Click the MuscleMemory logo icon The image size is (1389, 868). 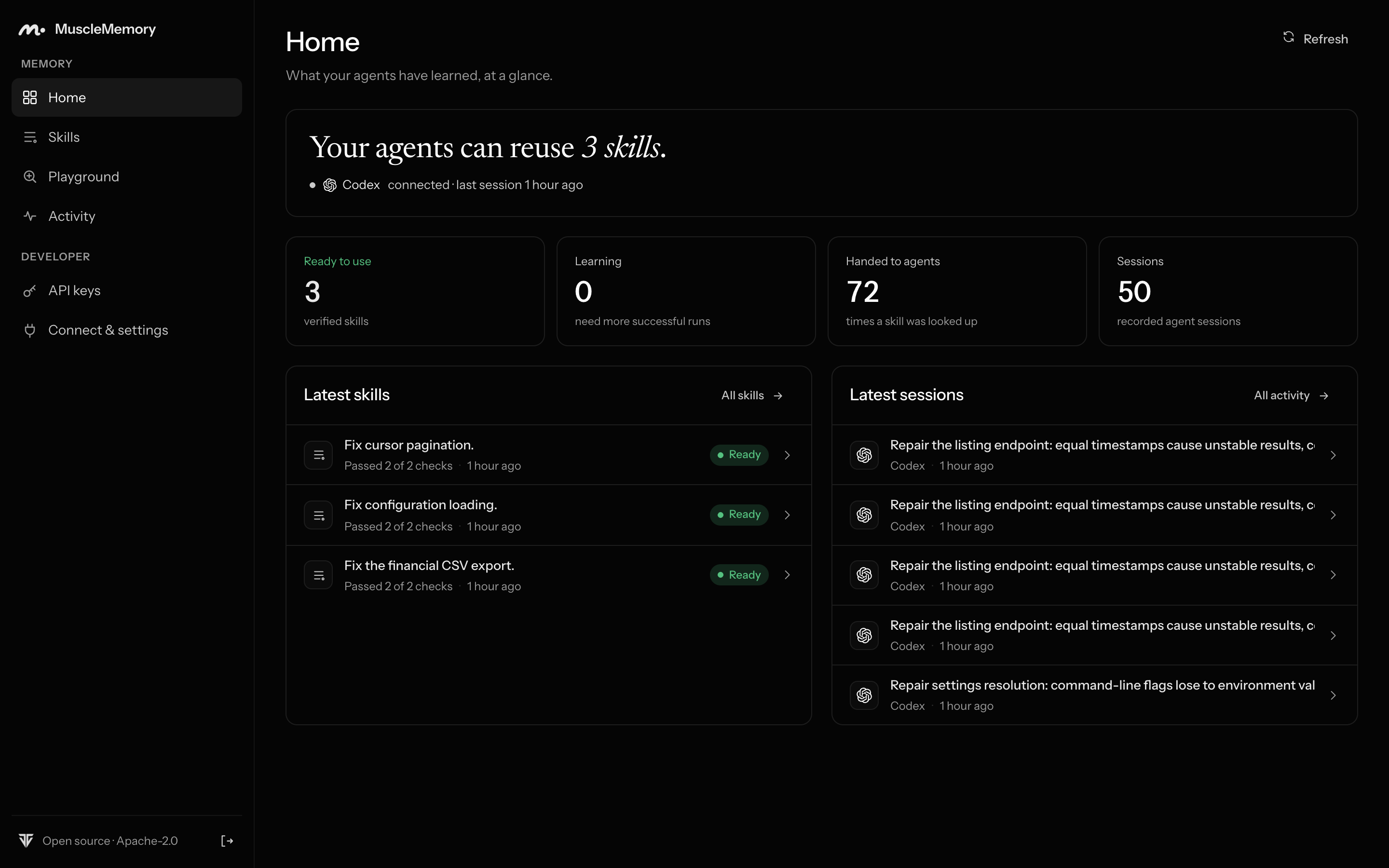click(31, 30)
